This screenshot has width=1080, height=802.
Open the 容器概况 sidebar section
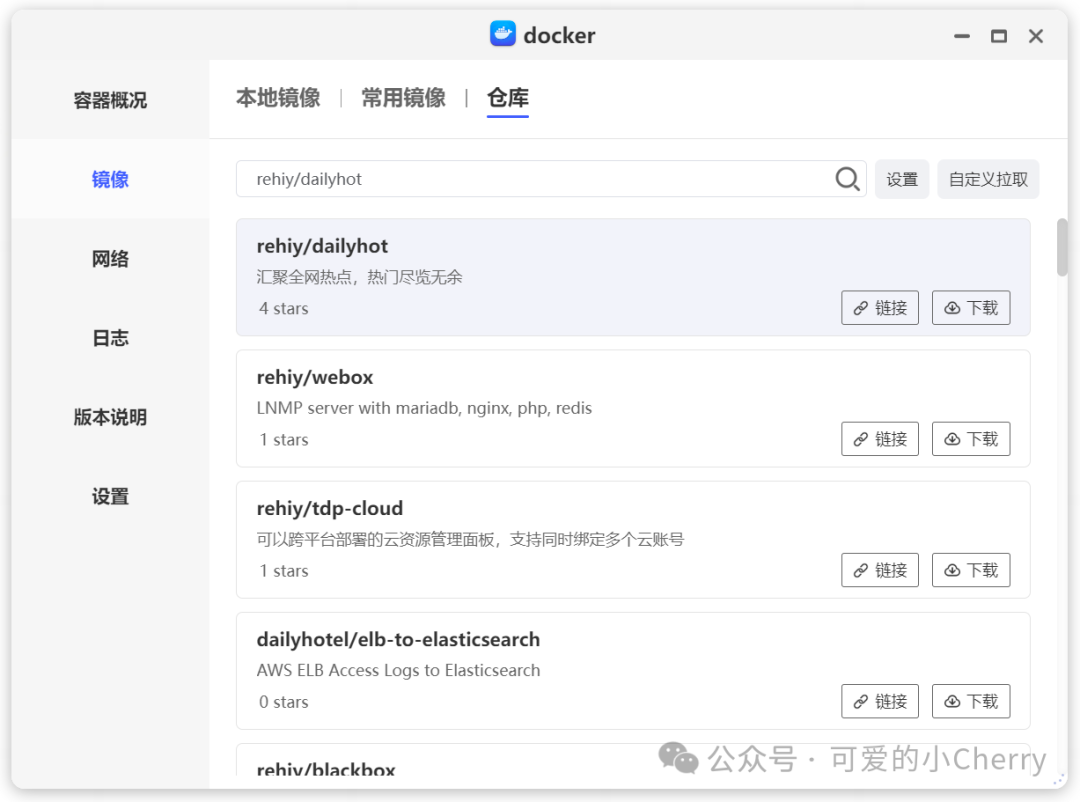point(110,101)
